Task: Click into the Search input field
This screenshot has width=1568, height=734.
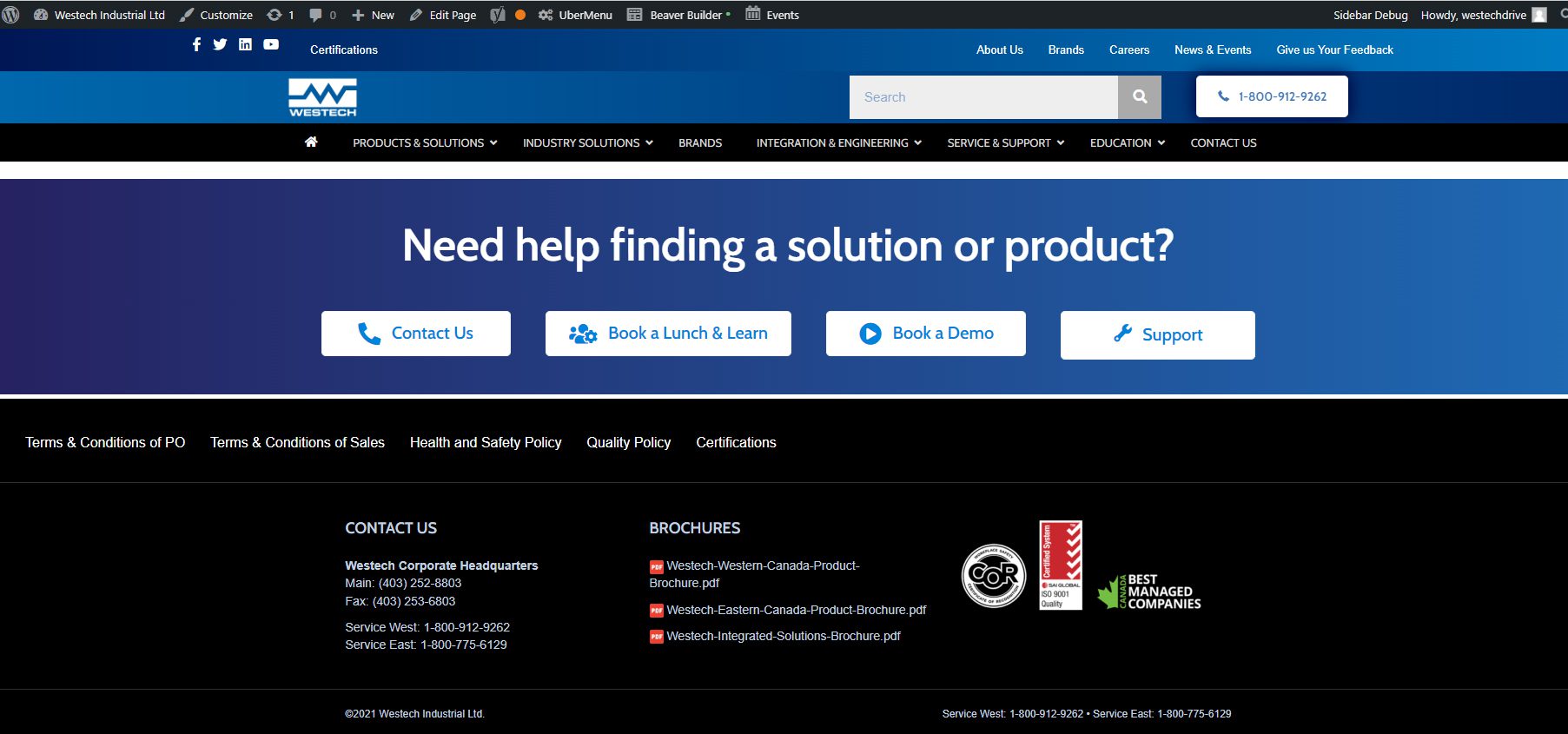Action: pyautogui.click(x=983, y=97)
